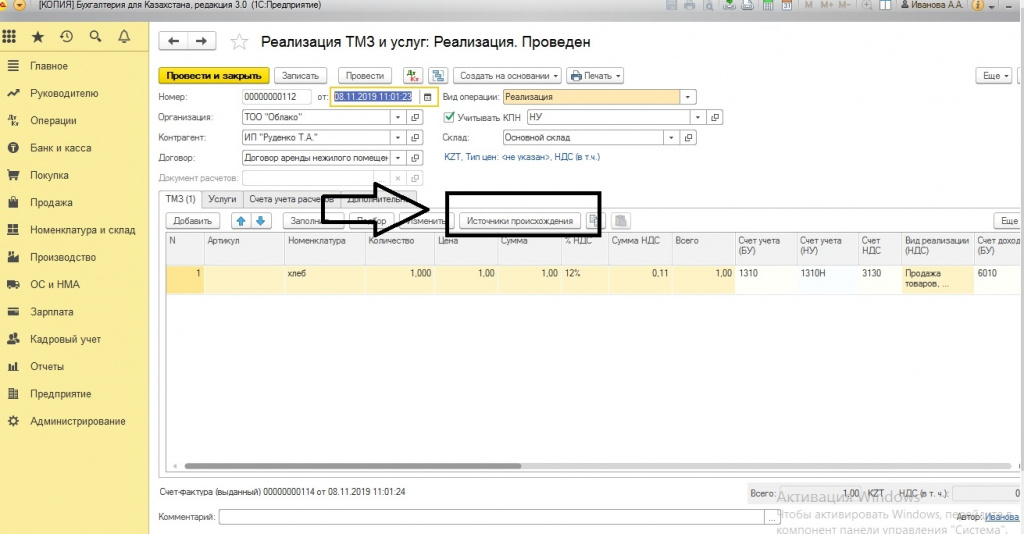Open Главное section in sidebar
The width and height of the screenshot is (1024, 534).
click(49, 66)
